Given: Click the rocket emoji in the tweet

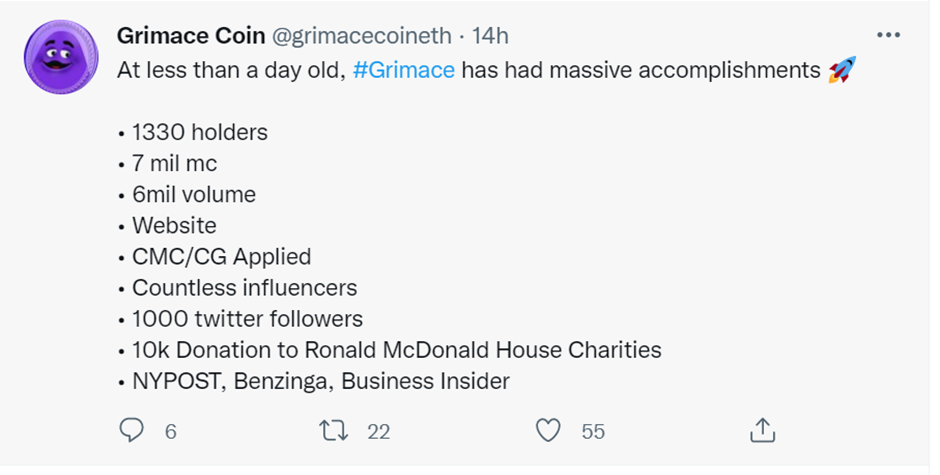Looking at the screenshot, I should click(x=842, y=70).
